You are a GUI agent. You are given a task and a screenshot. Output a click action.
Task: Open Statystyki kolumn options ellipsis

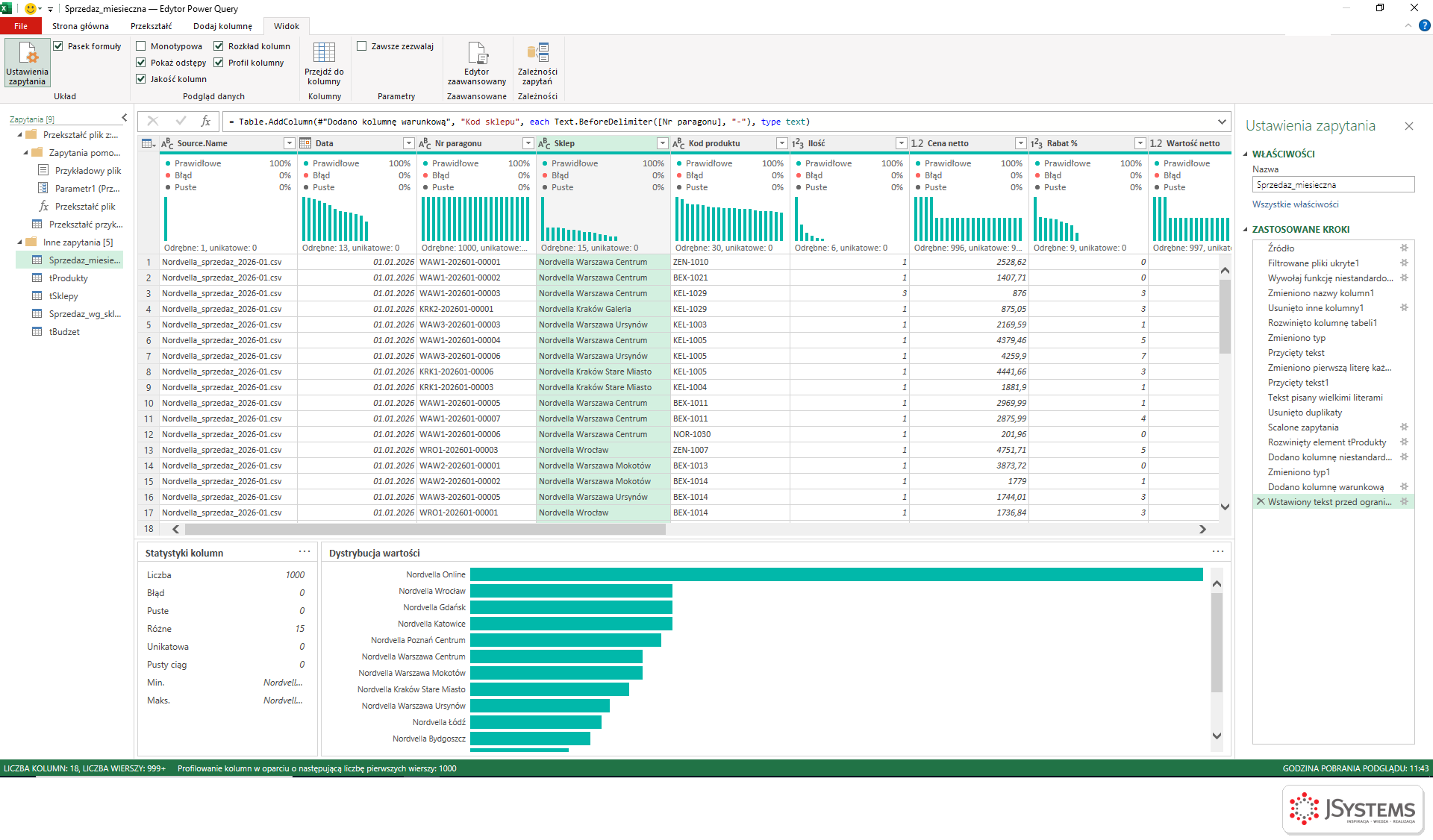305,552
